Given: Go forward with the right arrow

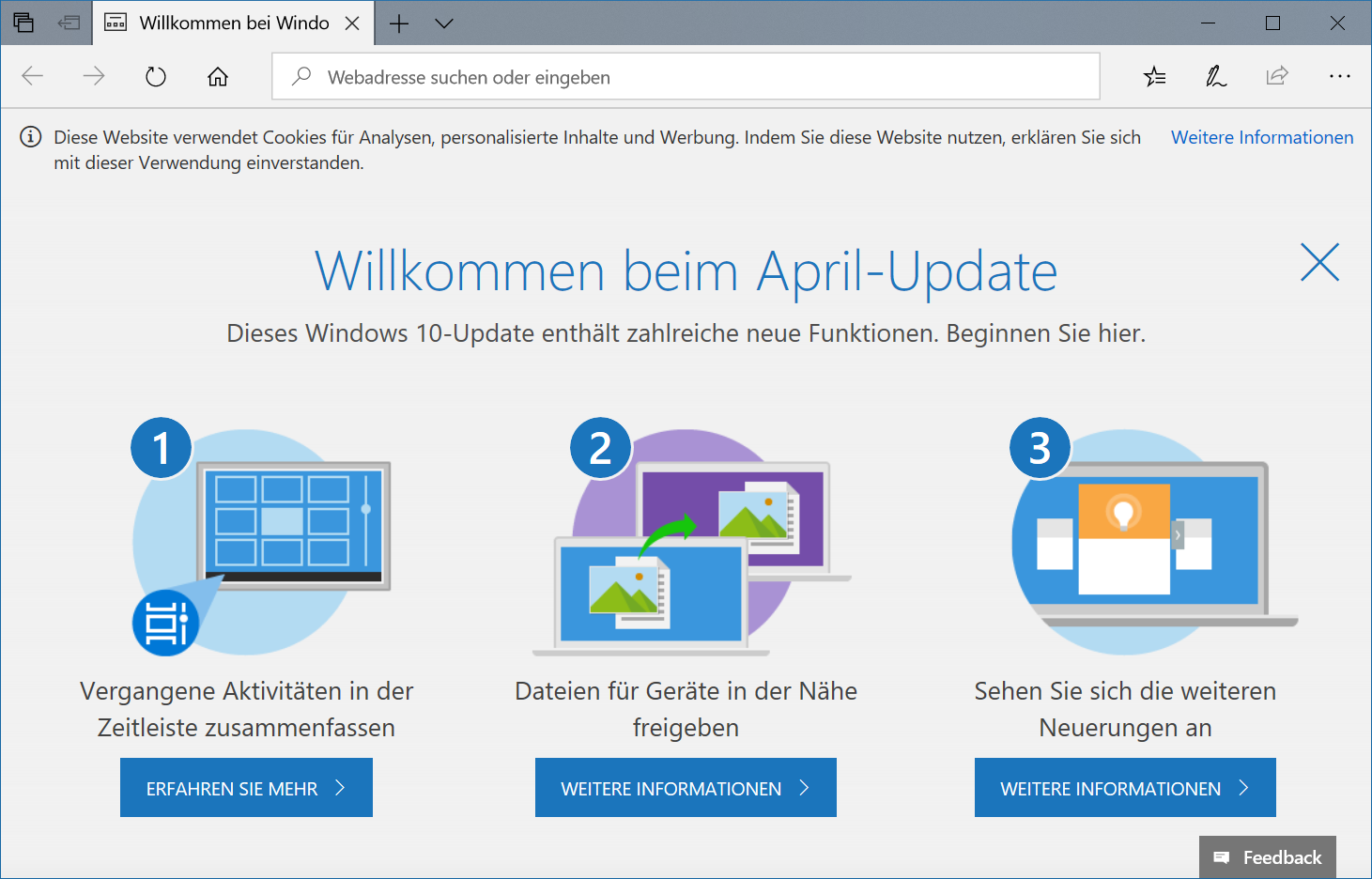Looking at the screenshot, I should click(94, 76).
